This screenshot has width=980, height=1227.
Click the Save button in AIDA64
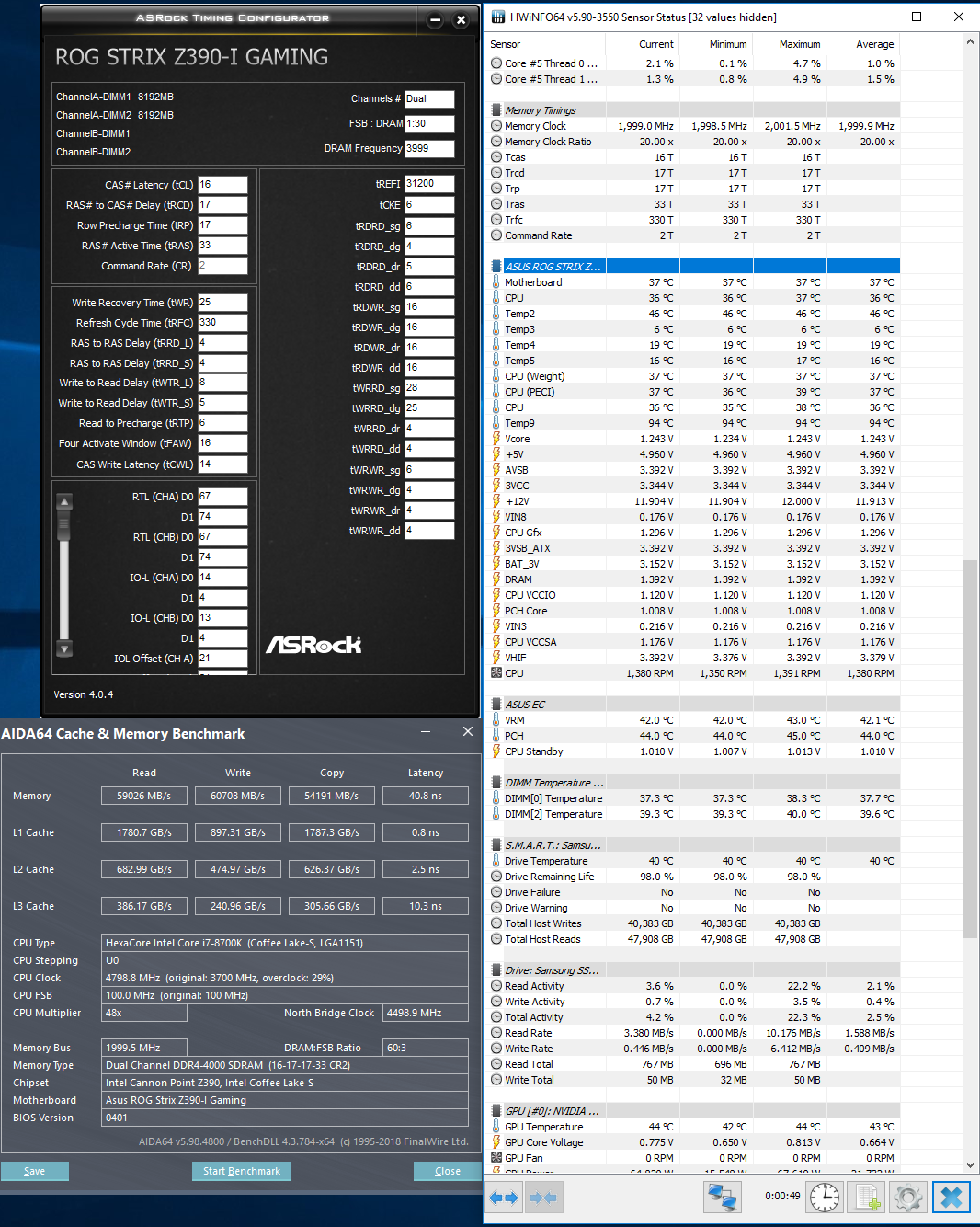pos(35,1171)
